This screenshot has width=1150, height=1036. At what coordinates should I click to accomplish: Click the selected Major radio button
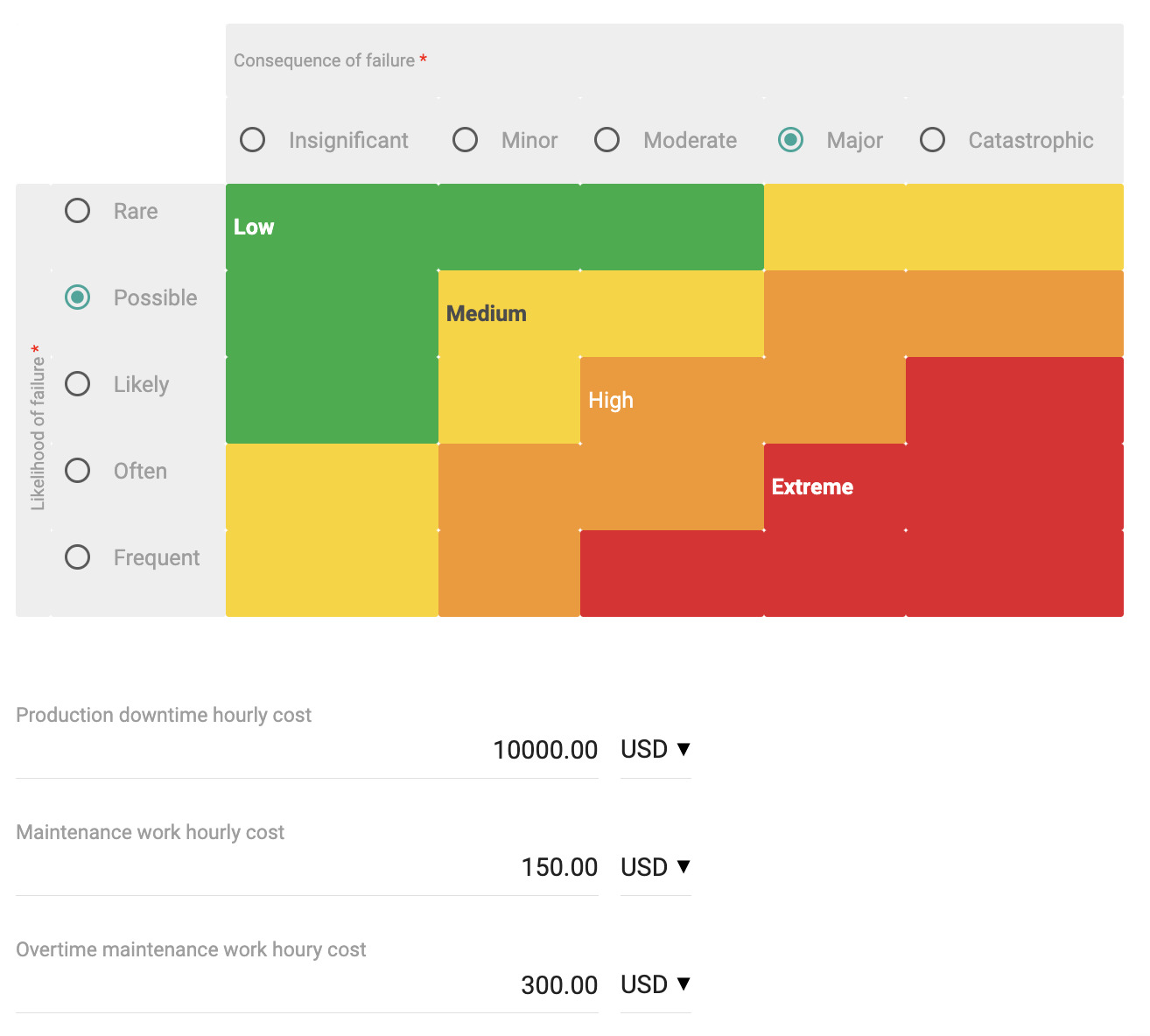point(791,140)
